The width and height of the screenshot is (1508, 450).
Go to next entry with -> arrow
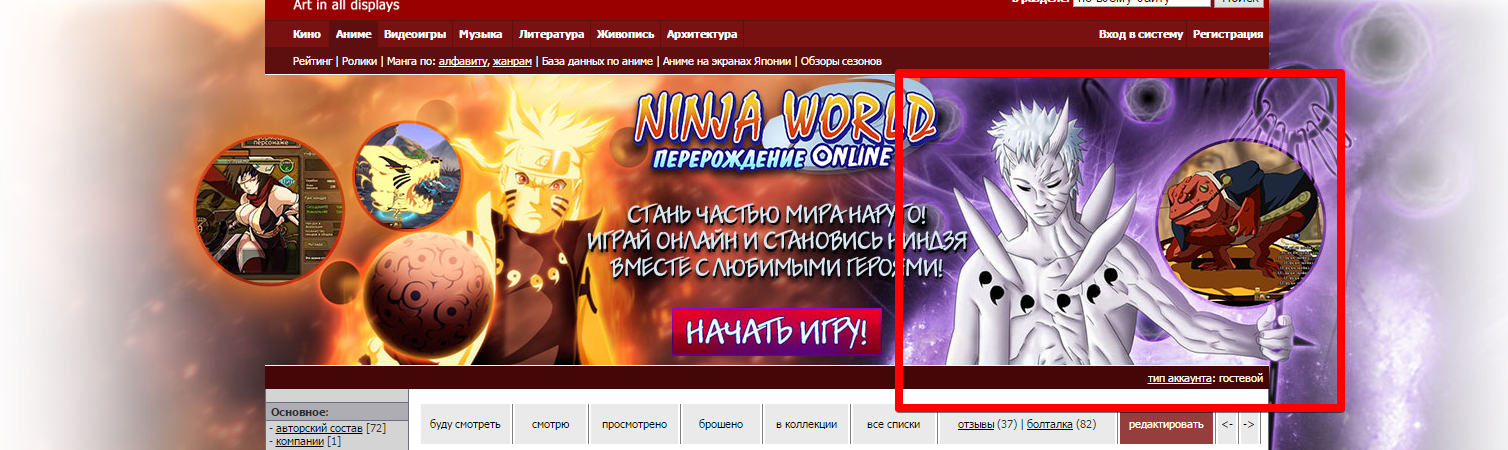(1248, 424)
